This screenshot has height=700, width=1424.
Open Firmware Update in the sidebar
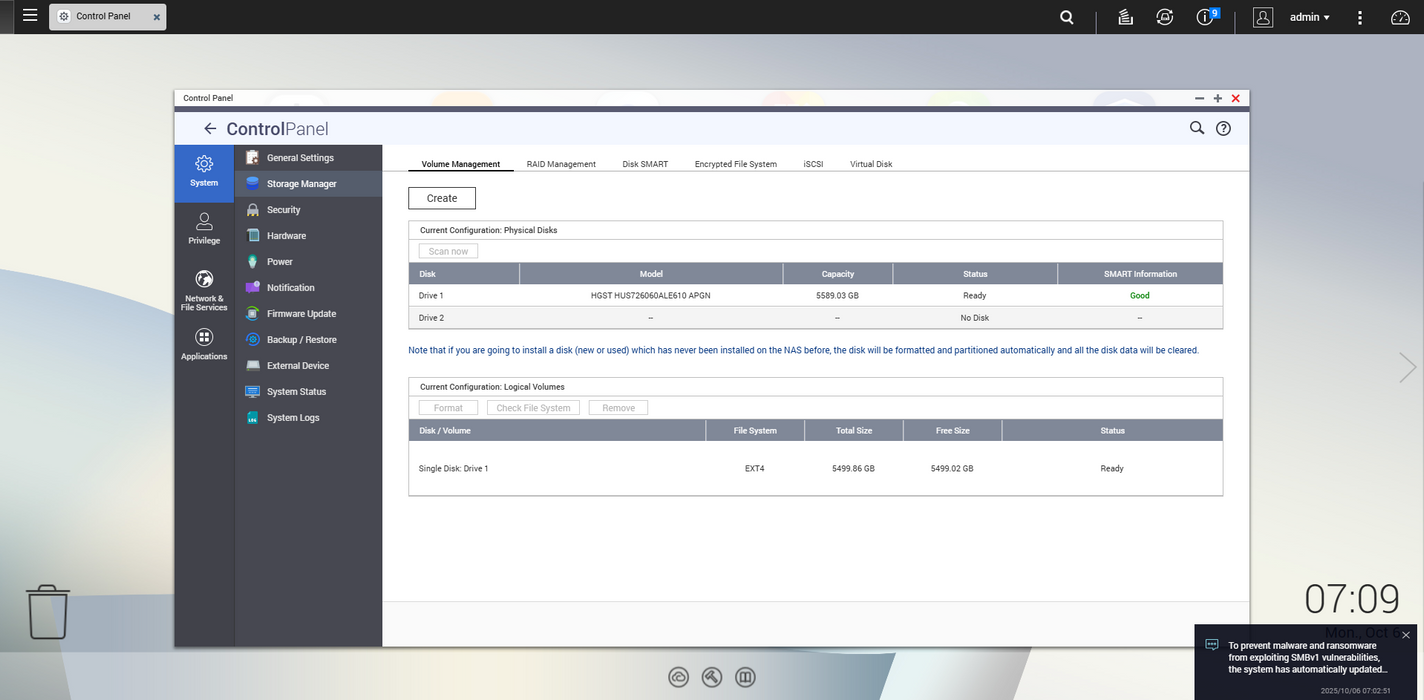301,314
